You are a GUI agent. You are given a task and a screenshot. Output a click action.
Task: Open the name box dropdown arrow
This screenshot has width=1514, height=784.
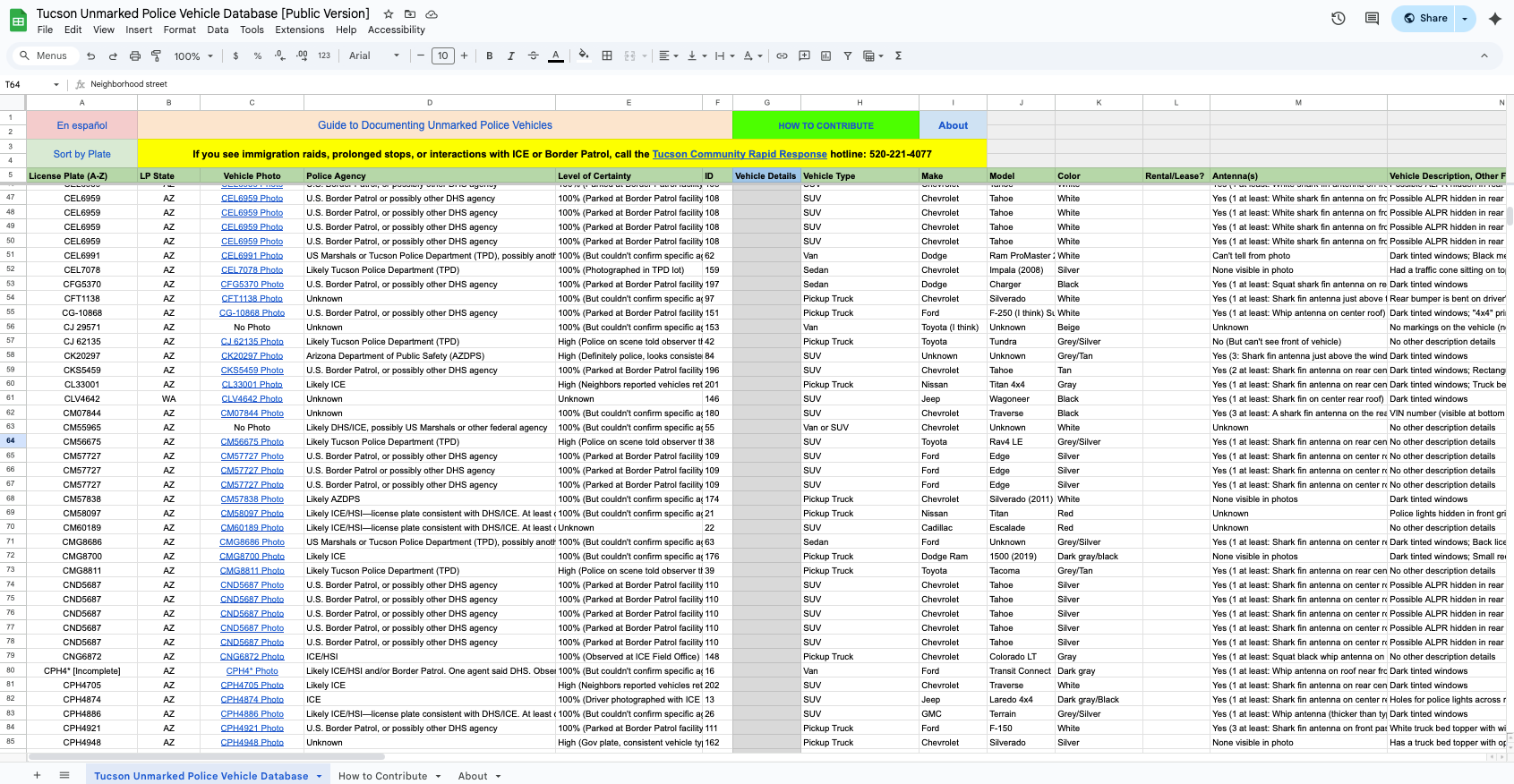[x=56, y=85]
